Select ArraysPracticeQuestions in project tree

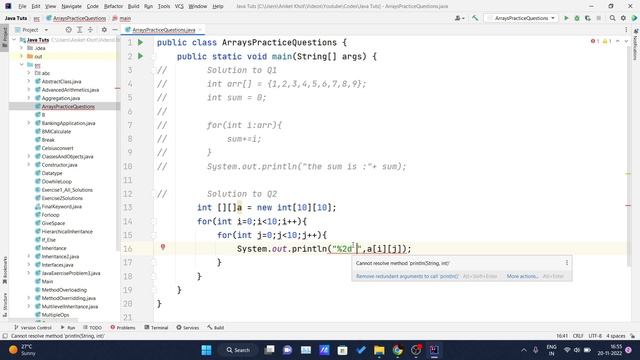pos(68,107)
